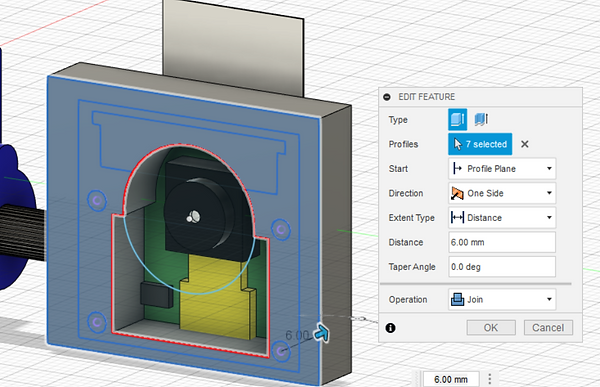Clear the profile selection with the X
Image resolution: width=600 pixels, height=387 pixels.
pyautogui.click(x=525, y=144)
